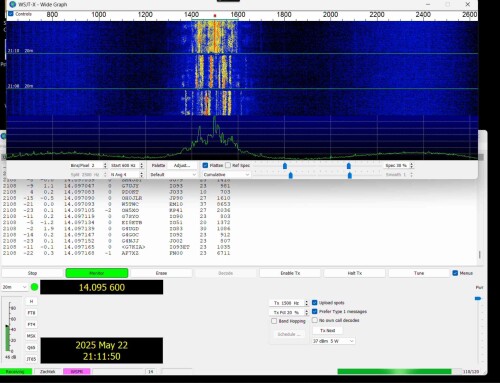Switch to Q65 mode button
The image size is (500, 383).
click(31, 348)
